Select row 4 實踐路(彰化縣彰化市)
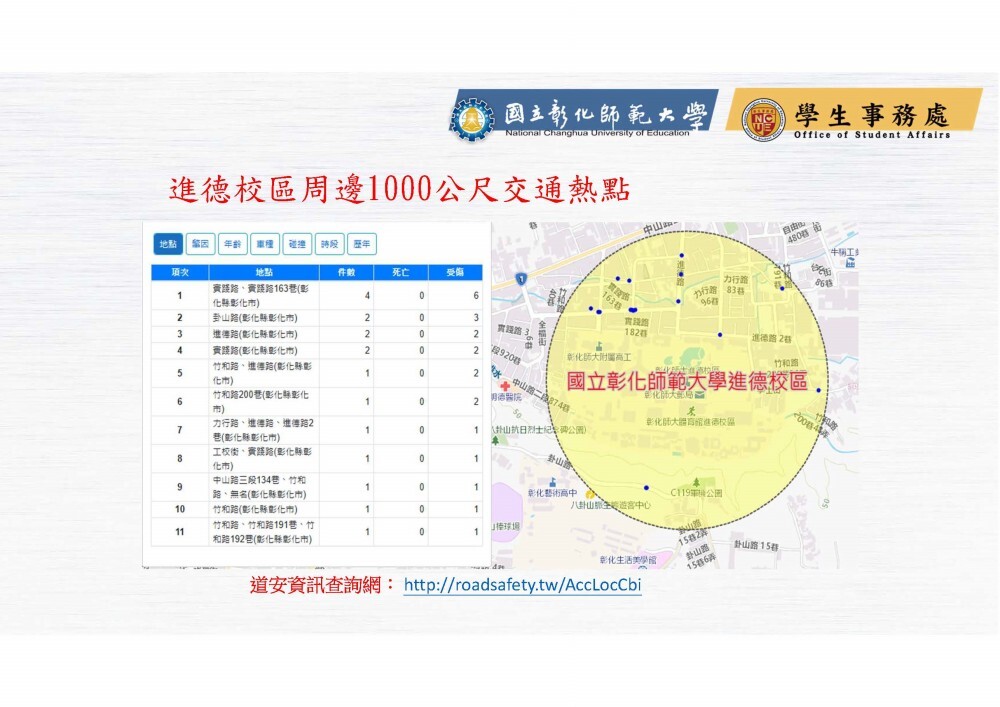 [x=316, y=351]
